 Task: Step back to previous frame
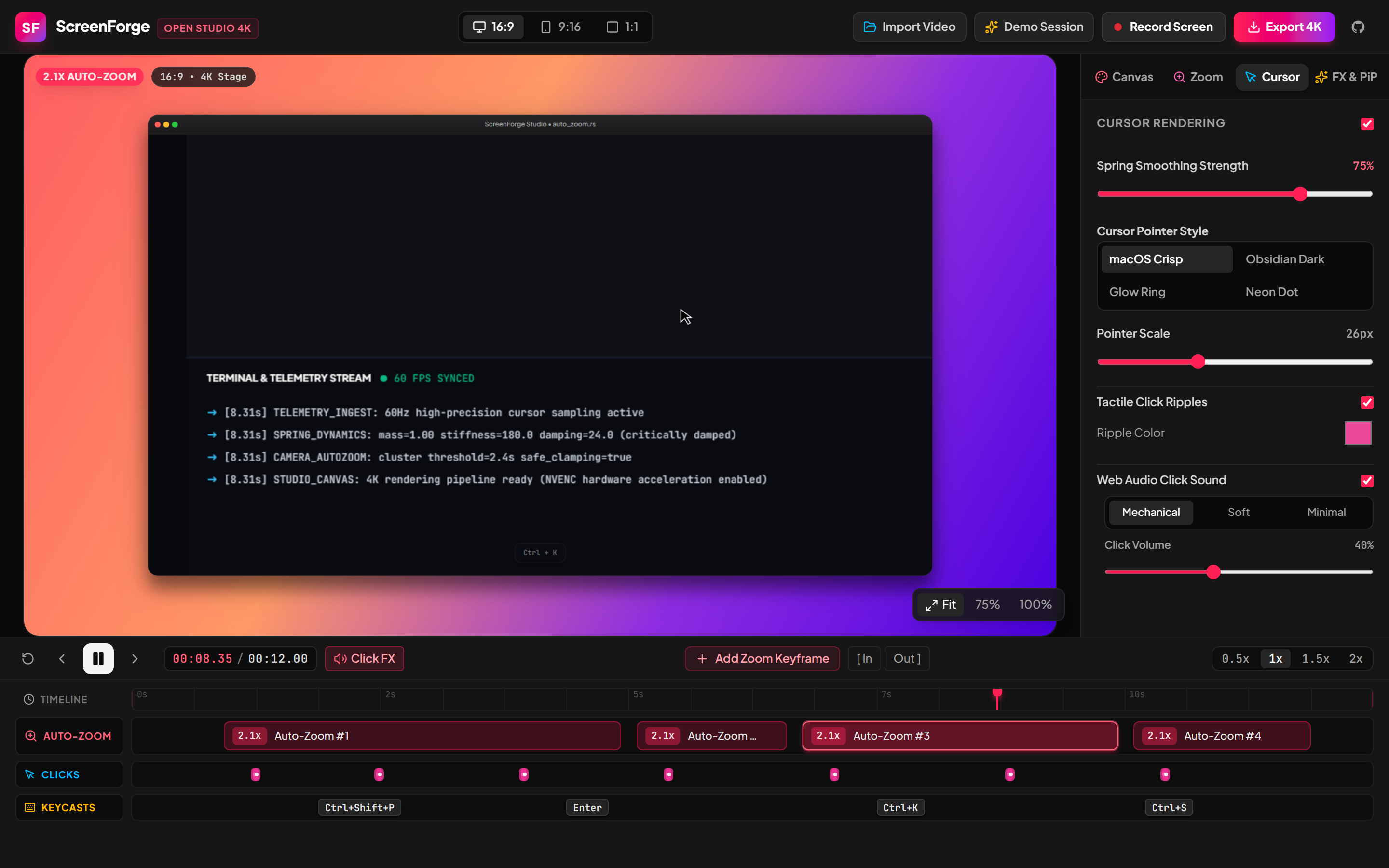click(62, 658)
